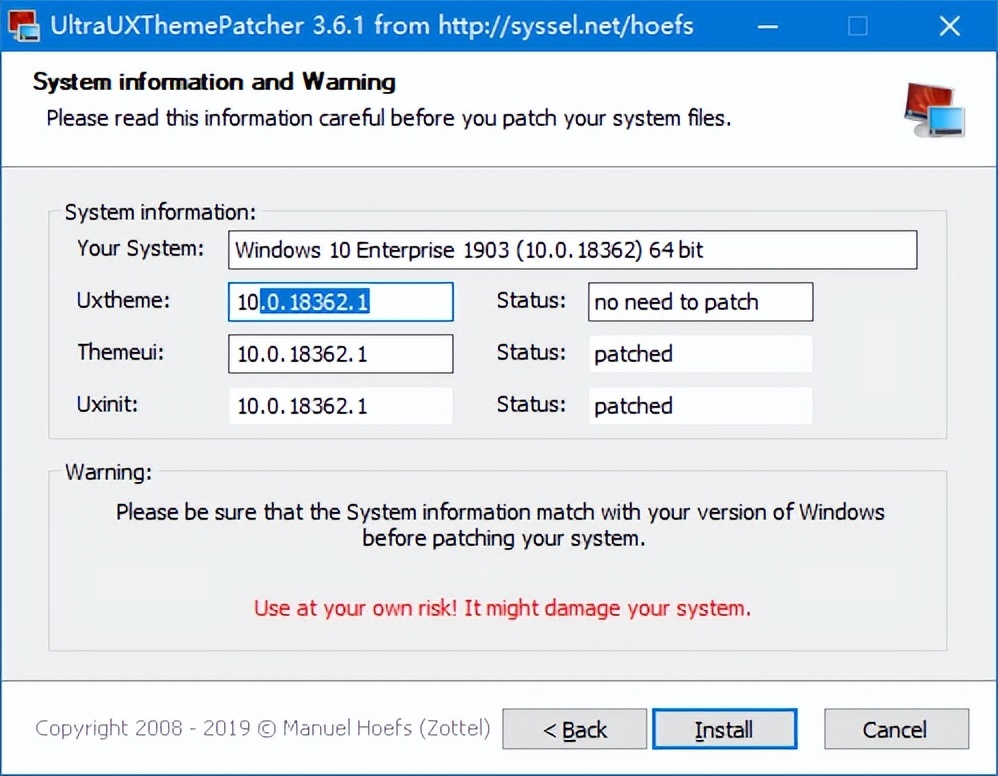Screen dimensions: 998x776
Task: Click the monitors logo in header
Action: [x=934, y=110]
